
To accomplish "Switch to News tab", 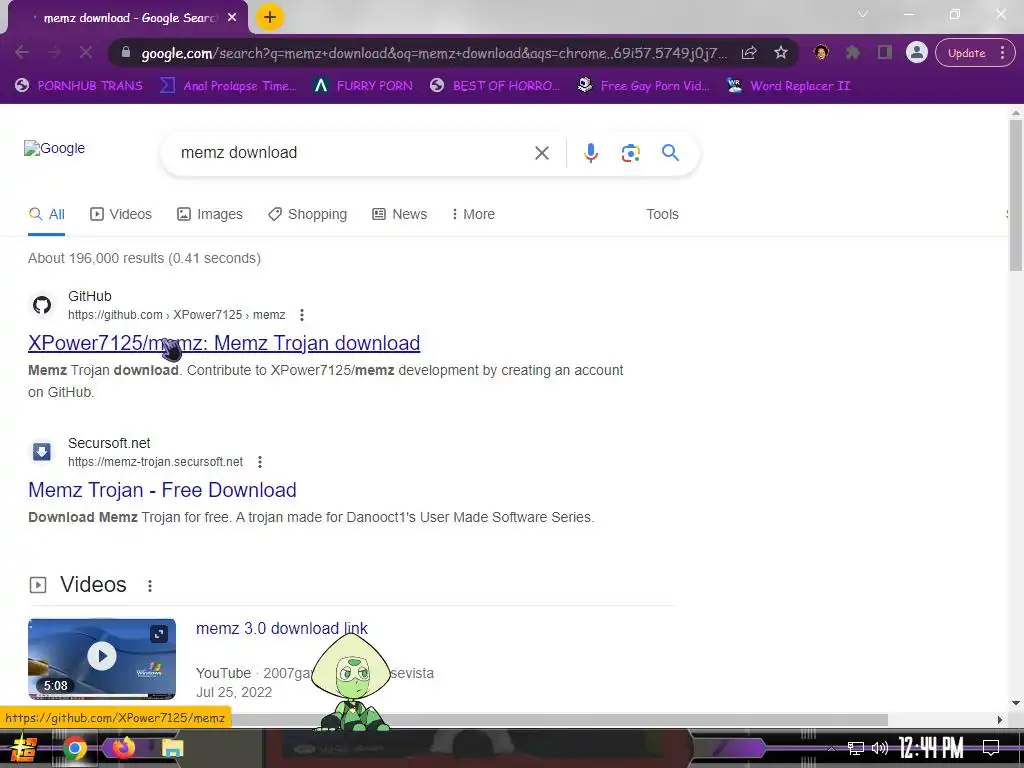I will pos(400,214).
